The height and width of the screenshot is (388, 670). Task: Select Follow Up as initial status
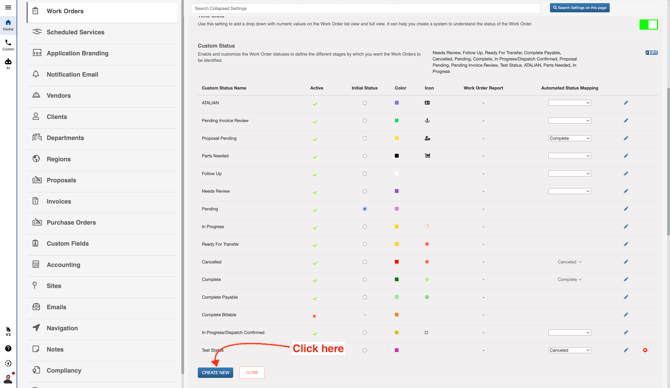point(364,173)
